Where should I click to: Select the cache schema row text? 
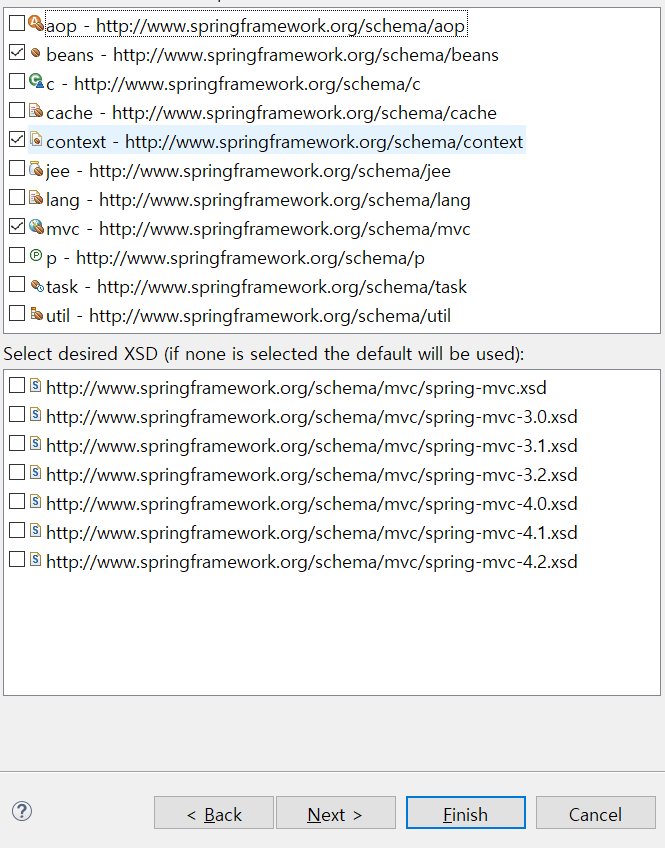271,112
